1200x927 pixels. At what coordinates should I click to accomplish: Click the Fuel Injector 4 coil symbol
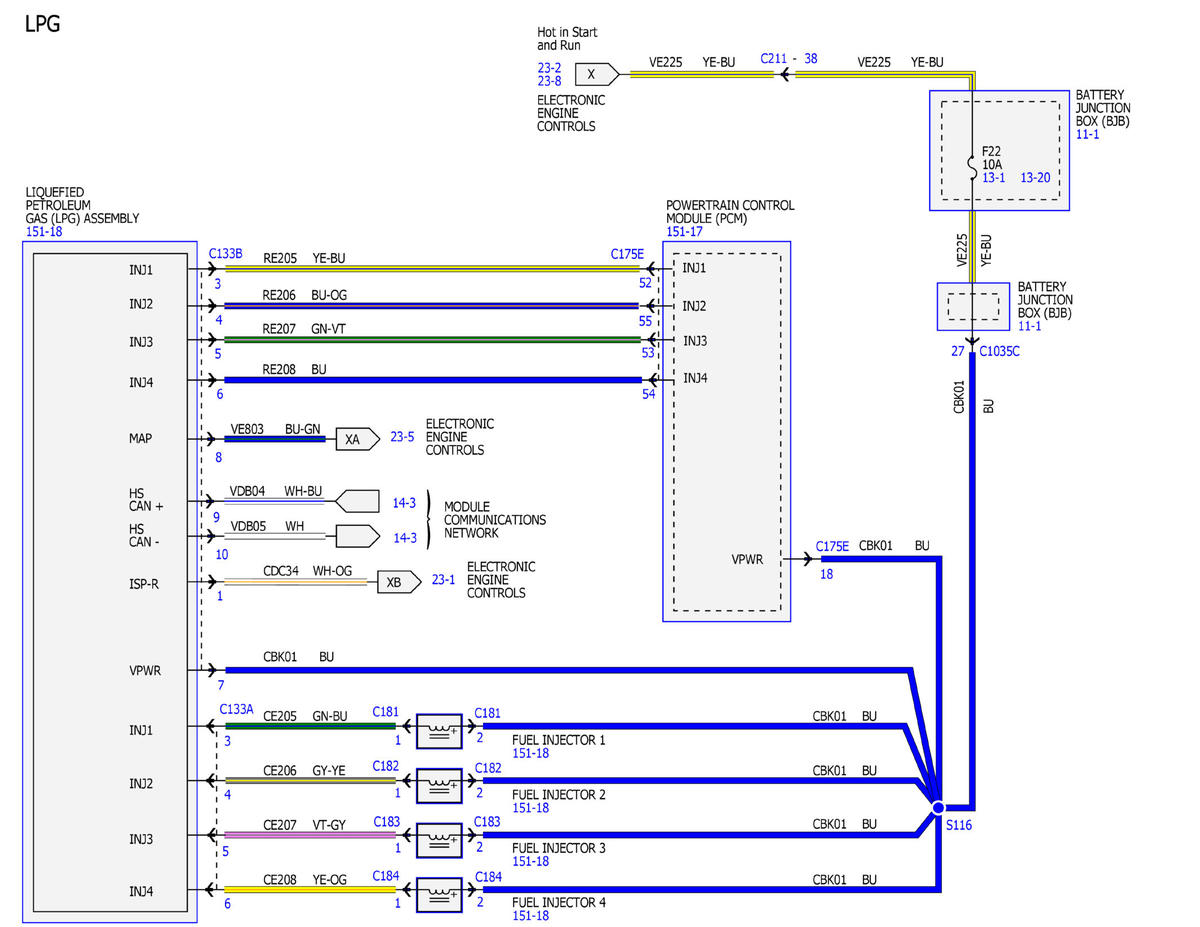(439, 895)
